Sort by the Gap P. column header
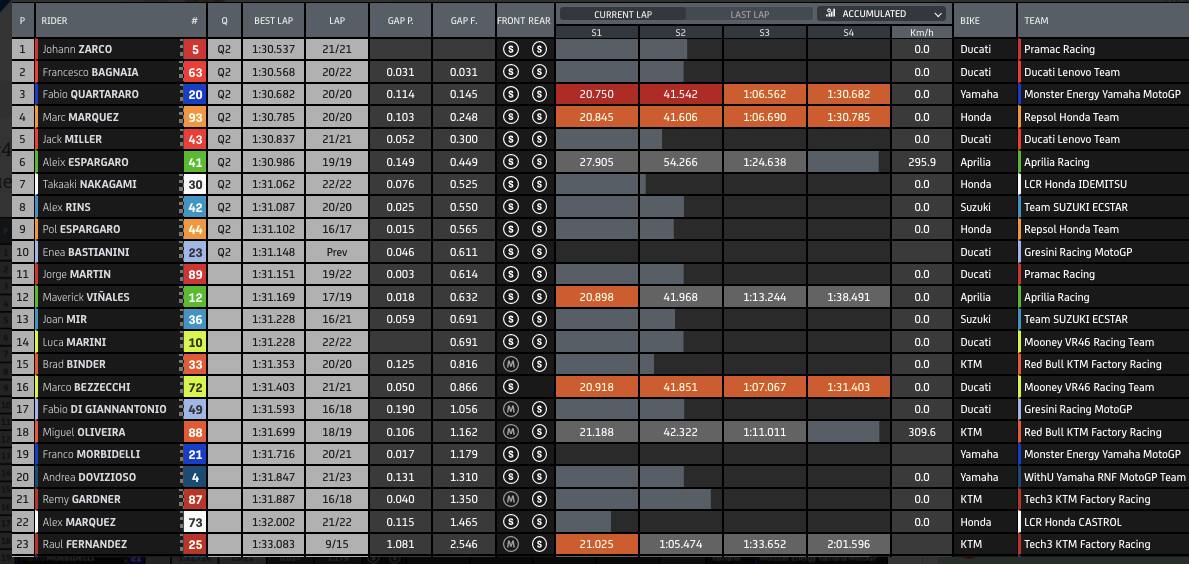 pos(400,20)
